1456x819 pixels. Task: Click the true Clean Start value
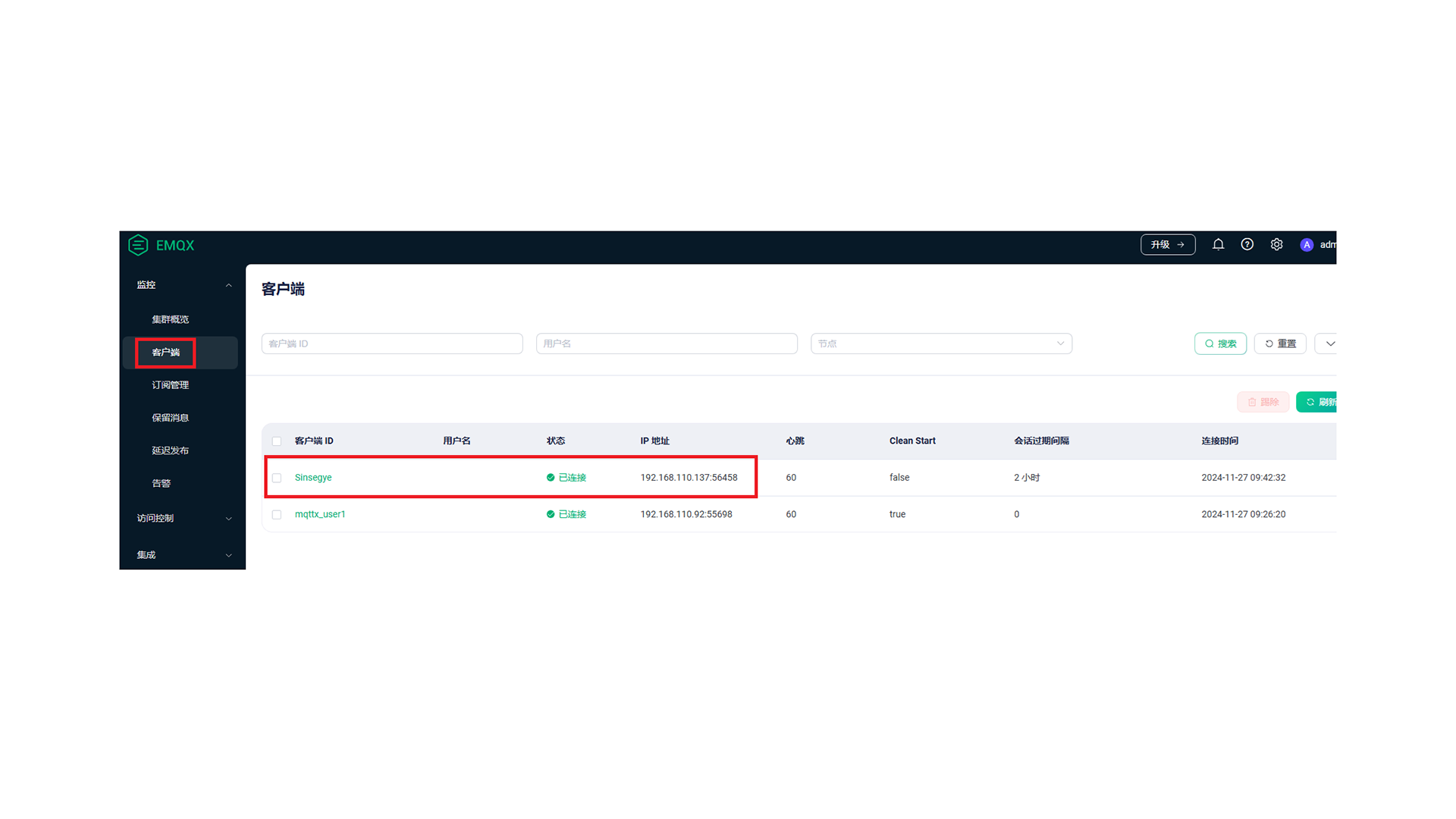(x=897, y=514)
